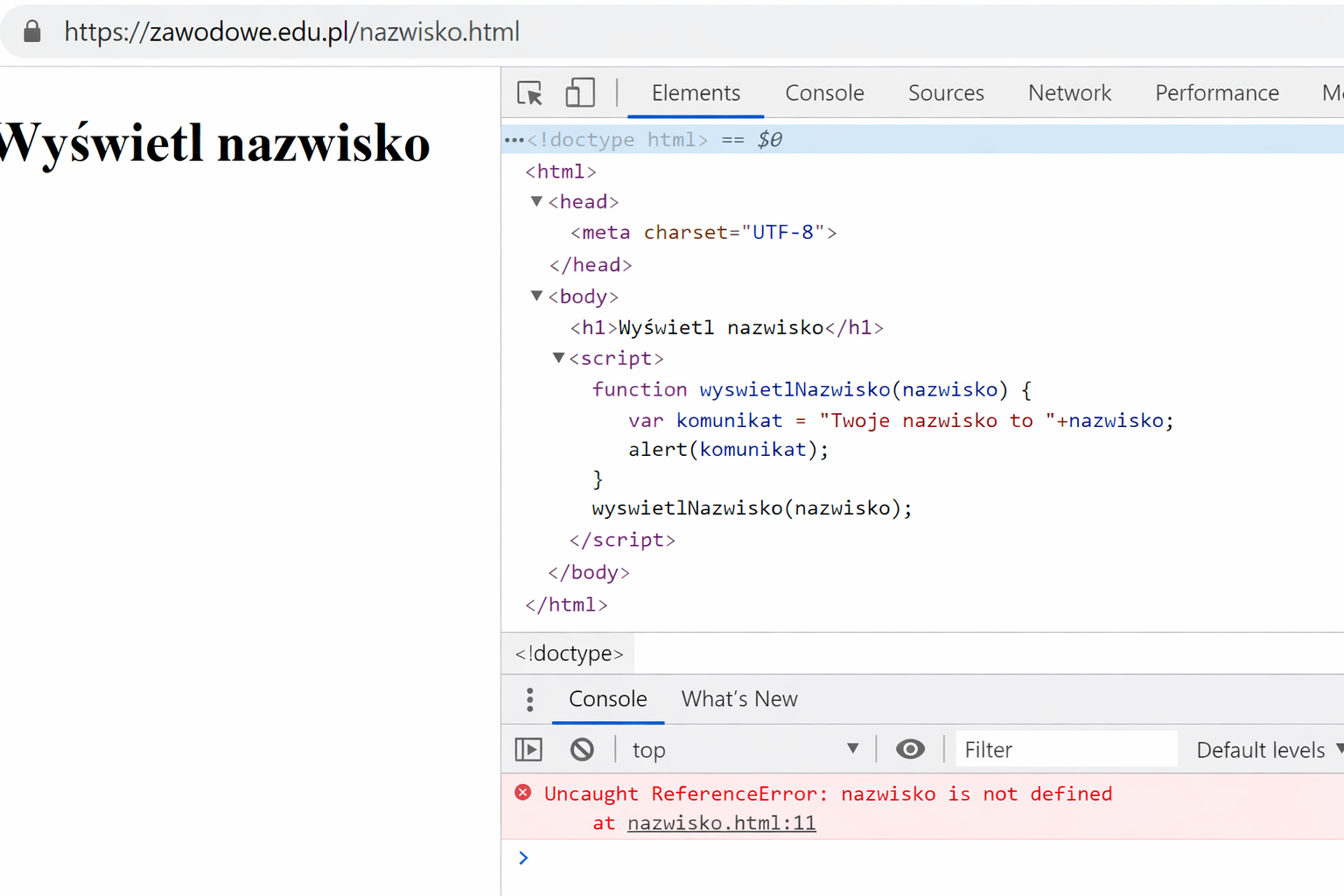Image resolution: width=1344 pixels, height=896 pixels.
Task: Clear the console with the ban icon
Action: pyautogui.click(x=582, y=750)
